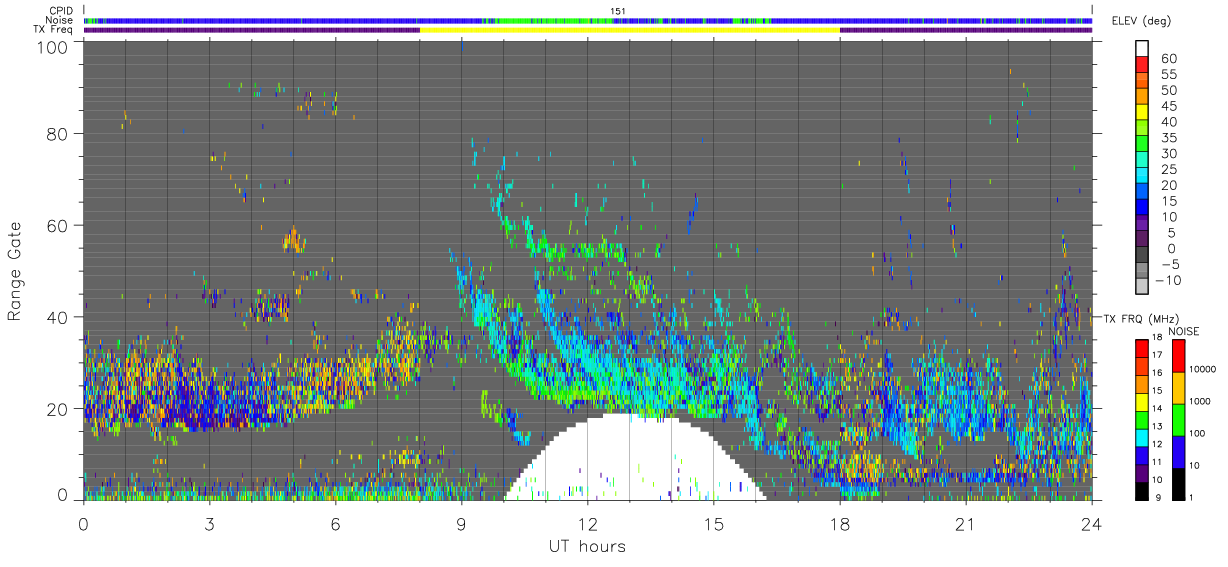The image size is (1228, 567).
Task: Click the CPID value 151
Action: [x=618, y=11]
